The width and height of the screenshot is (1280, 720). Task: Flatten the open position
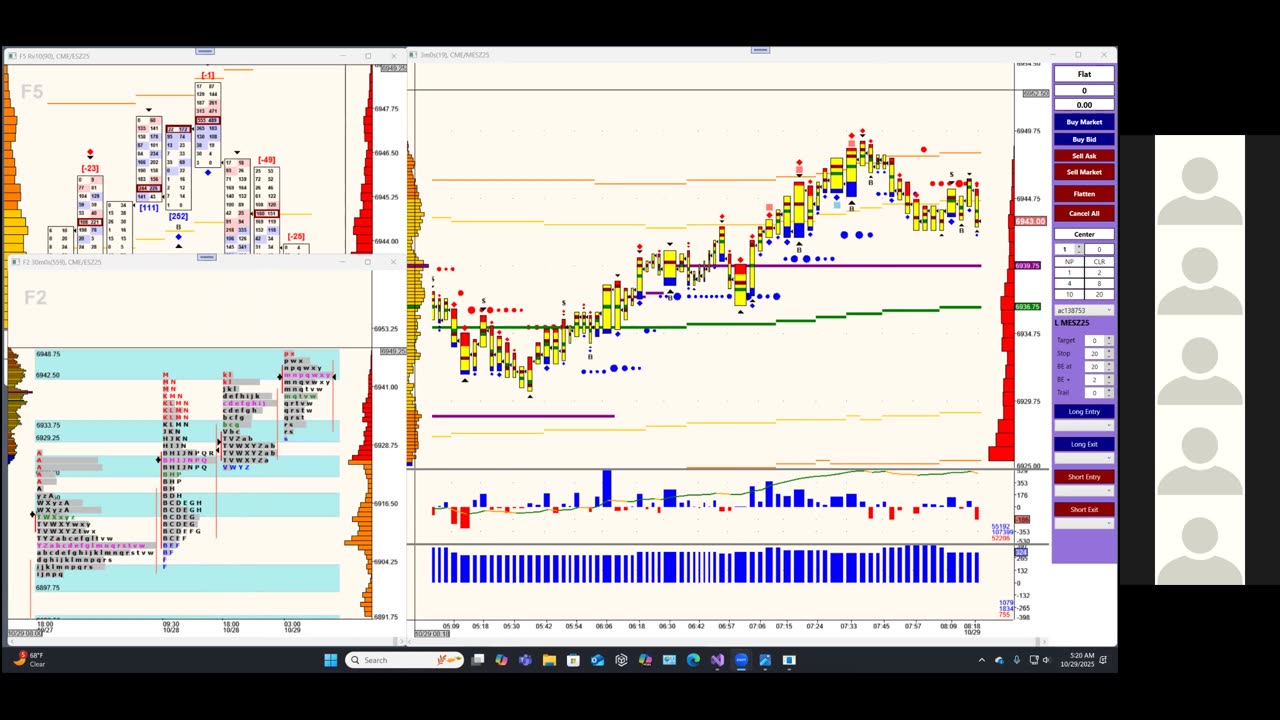(1084, 194)
